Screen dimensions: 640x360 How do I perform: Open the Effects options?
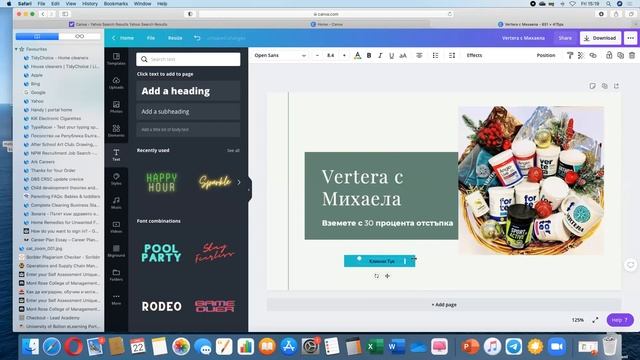point(474,56)
